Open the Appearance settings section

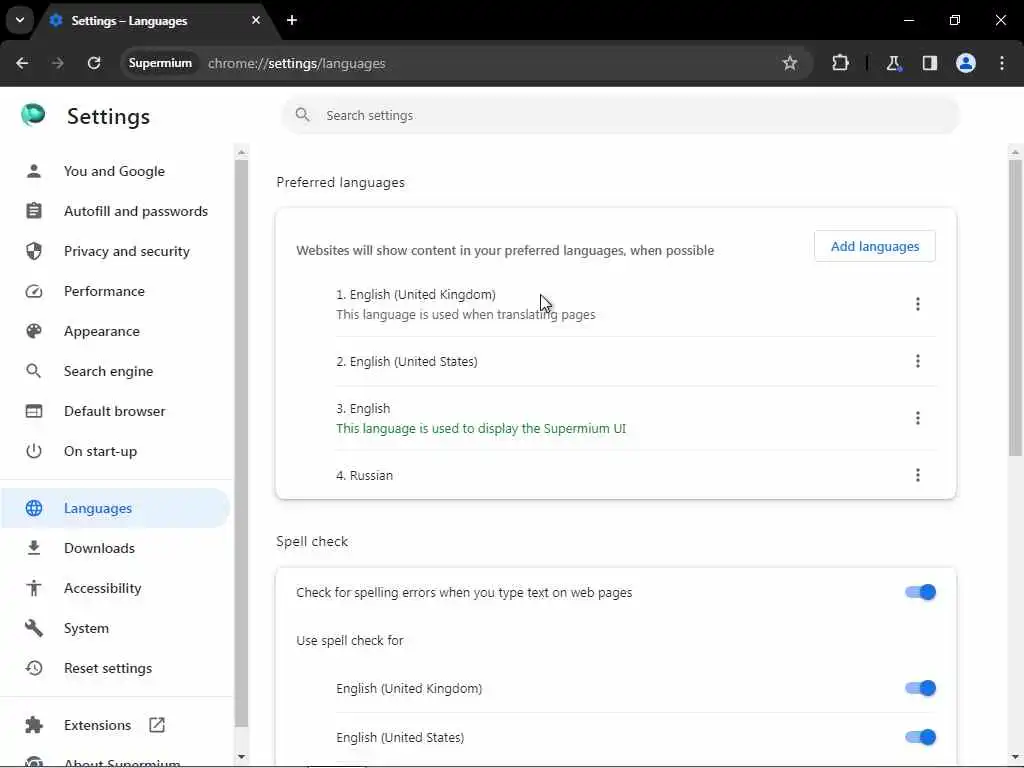[x=101, y=331]
